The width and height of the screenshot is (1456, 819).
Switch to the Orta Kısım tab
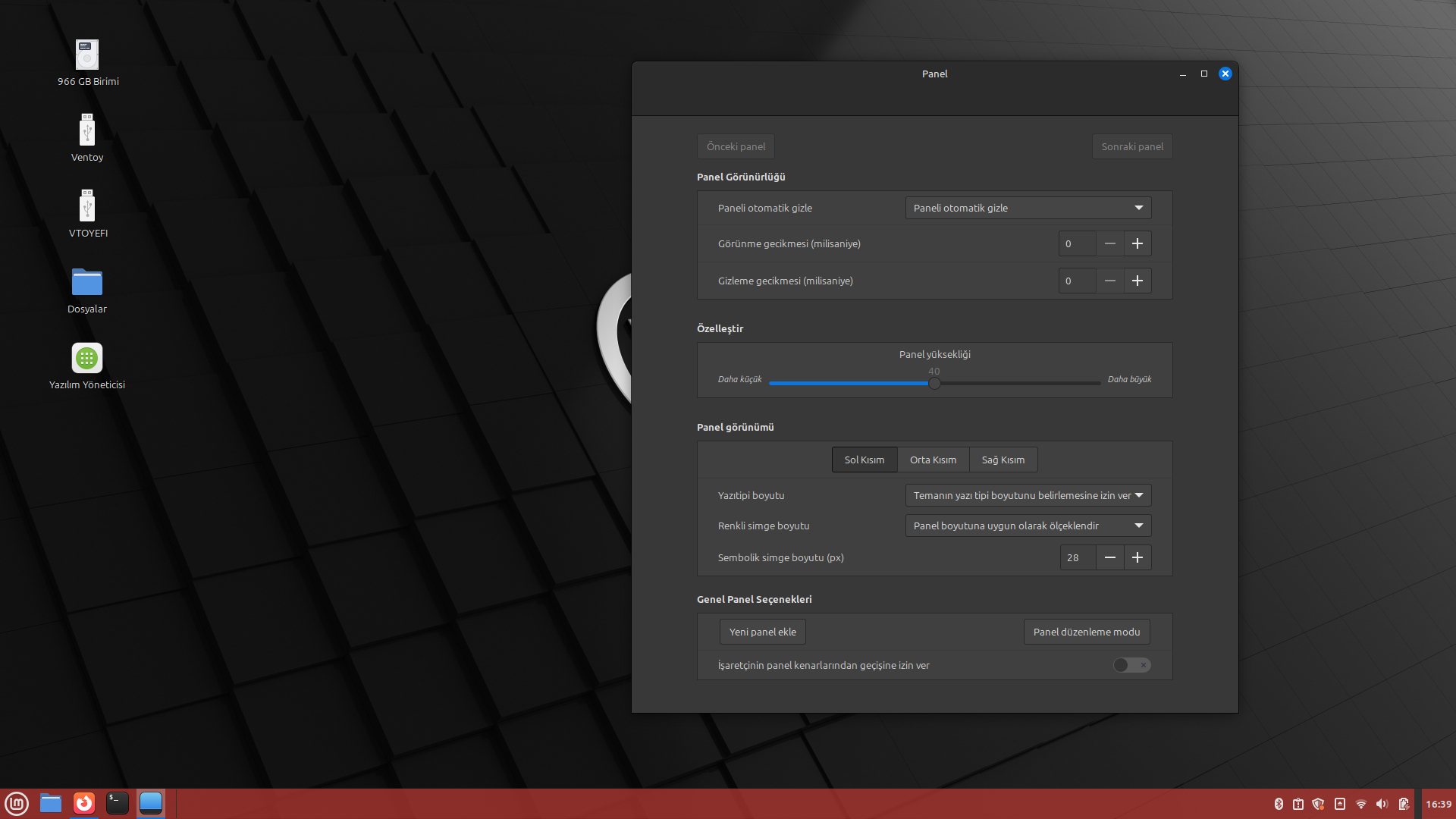click(933, 460)
